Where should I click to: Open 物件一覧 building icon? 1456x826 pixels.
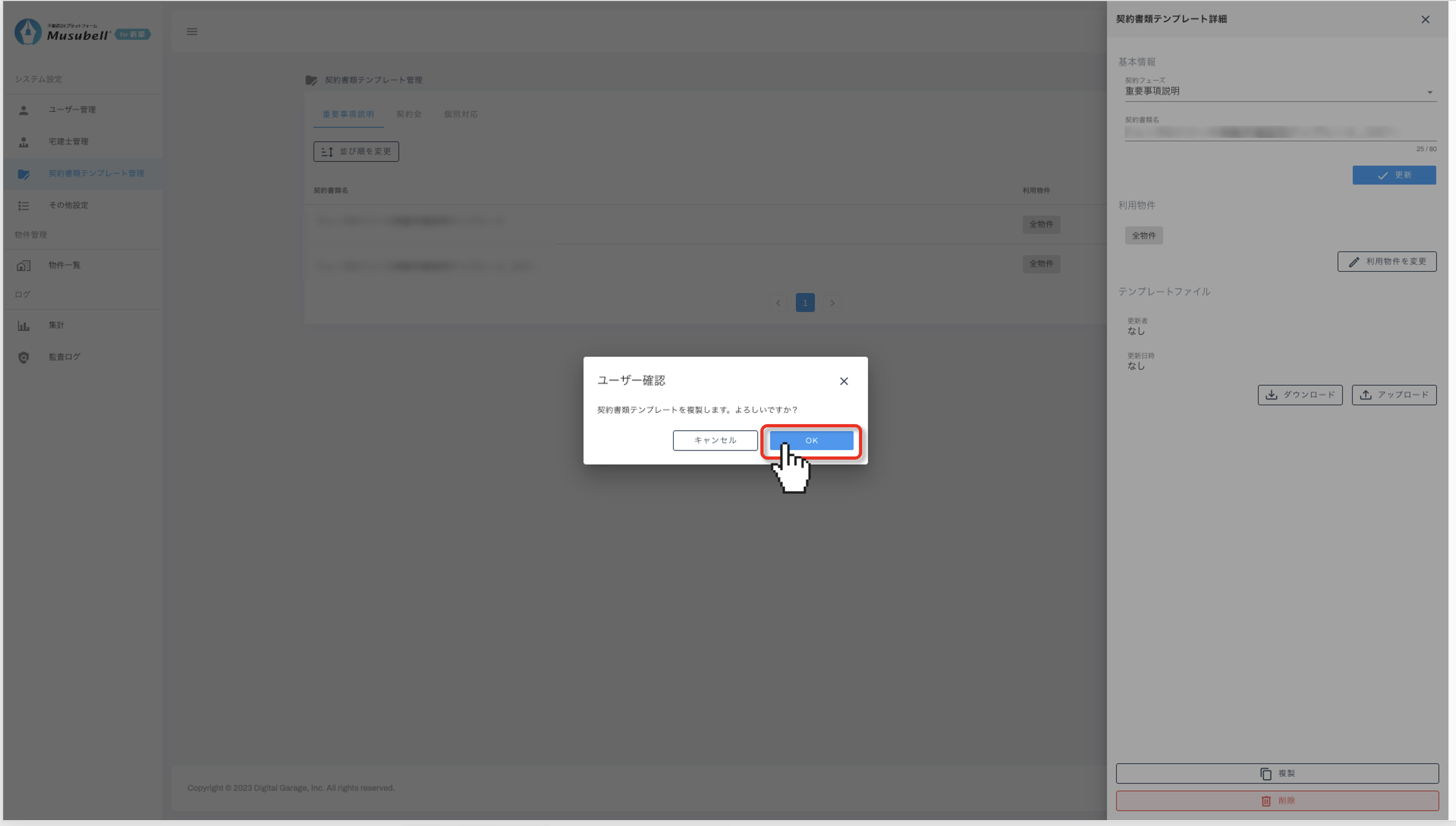[23, 265]
